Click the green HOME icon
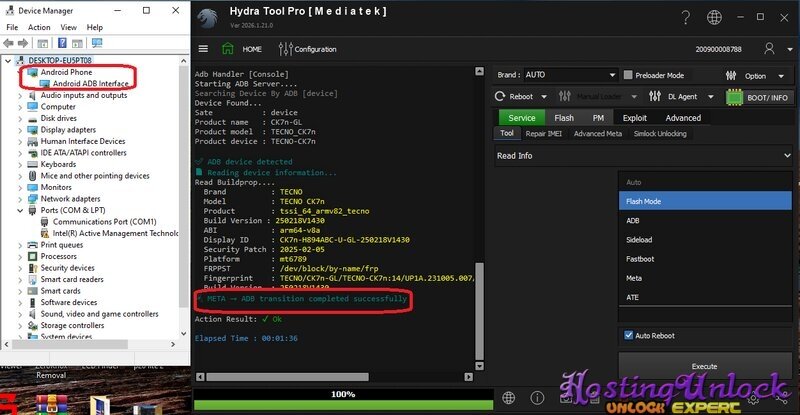Screen dimensions: 800x415 coord(231,49)
